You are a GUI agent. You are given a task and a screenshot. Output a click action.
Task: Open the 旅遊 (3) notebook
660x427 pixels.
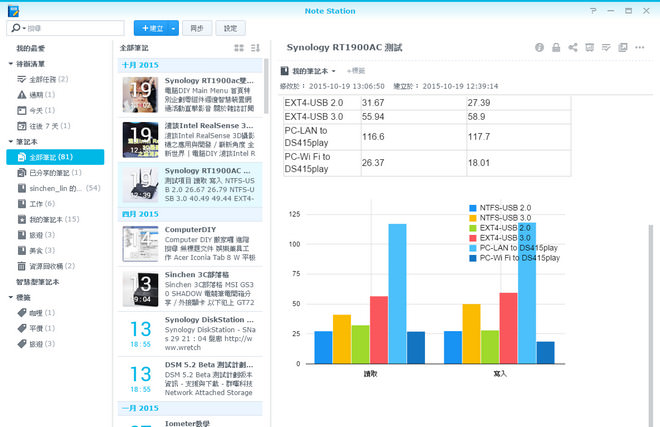point(36,235)
